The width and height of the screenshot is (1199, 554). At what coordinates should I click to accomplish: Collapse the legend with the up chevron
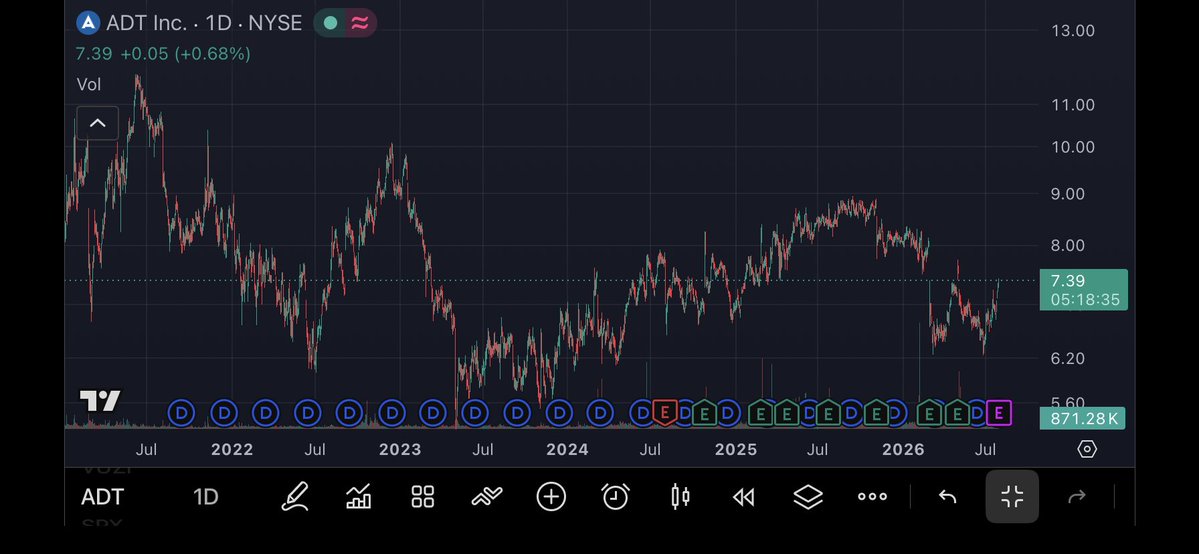click(98, 123)
